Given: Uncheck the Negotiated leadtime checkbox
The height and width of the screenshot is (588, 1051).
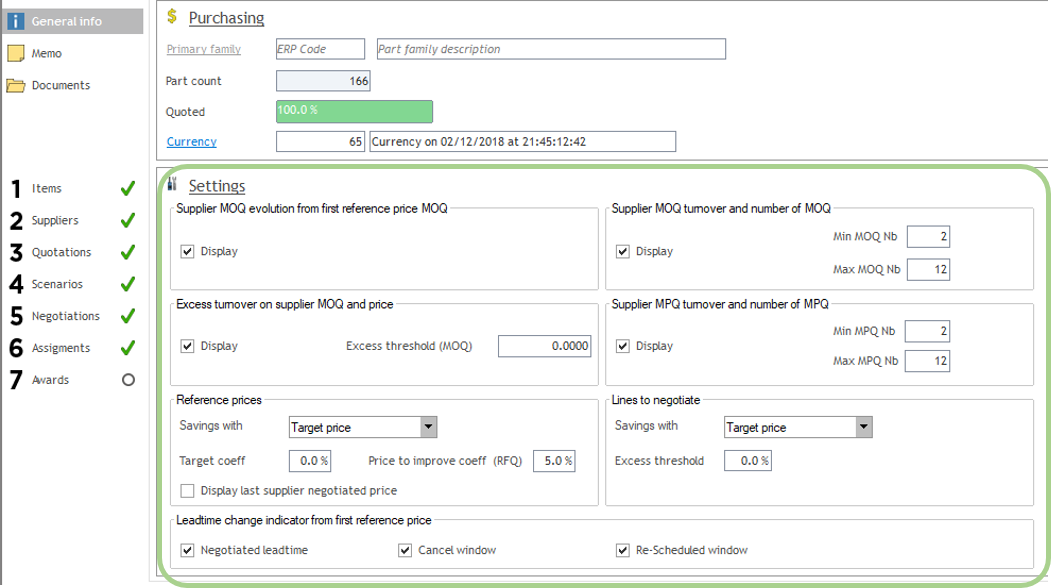Looking at the screenshot, I should (x=187, y=550).
